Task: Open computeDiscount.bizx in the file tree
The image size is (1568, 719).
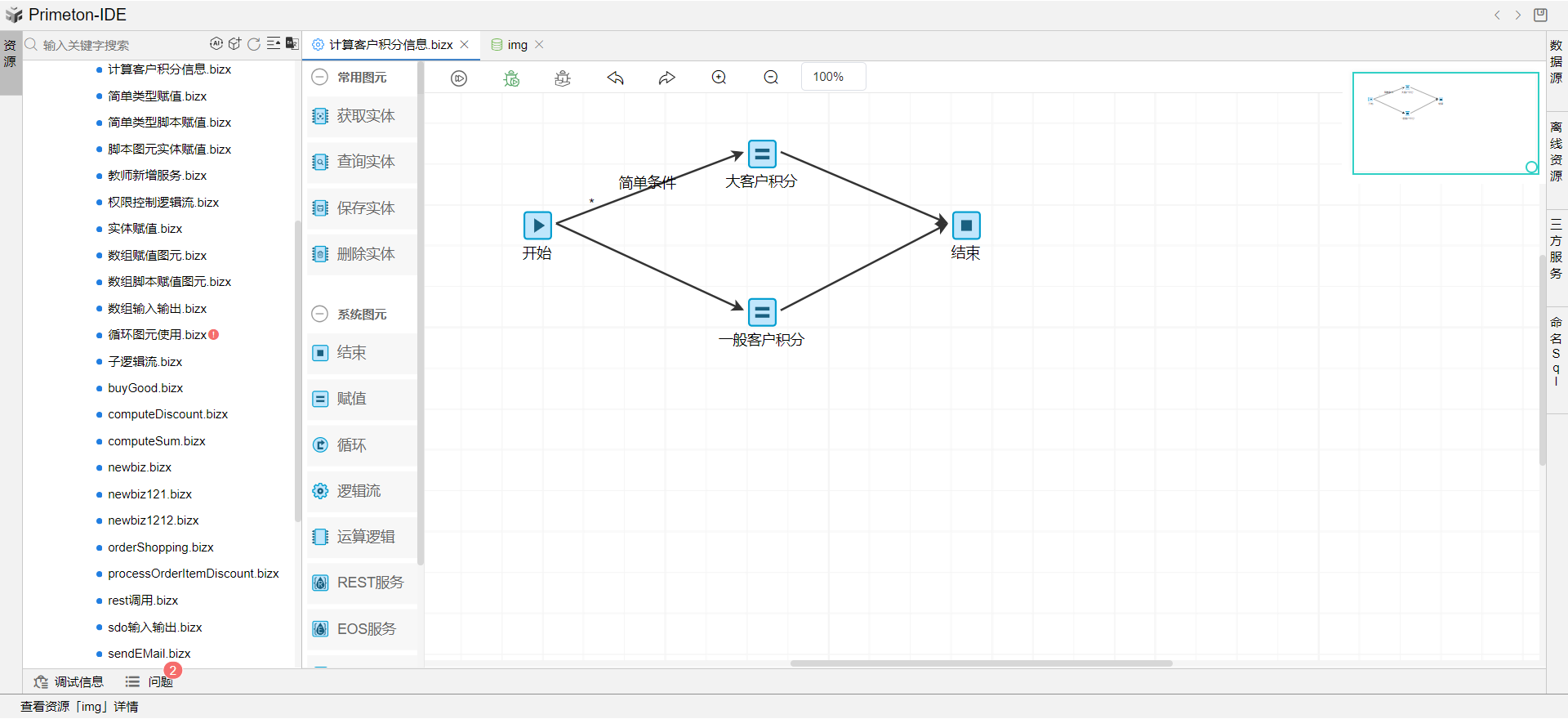Action: pyautogui.click(x=167, y=414)
